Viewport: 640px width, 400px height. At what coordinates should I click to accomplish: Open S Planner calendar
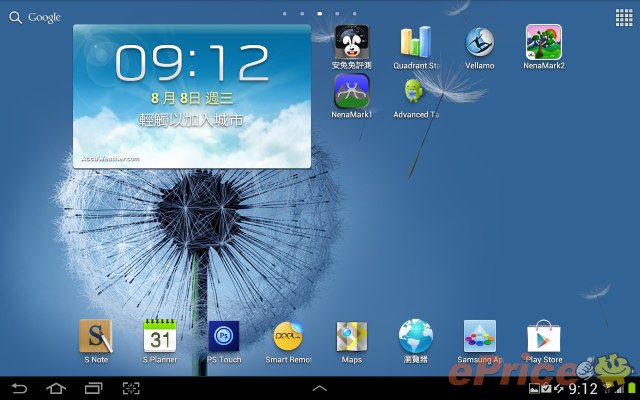coord(160,337)
